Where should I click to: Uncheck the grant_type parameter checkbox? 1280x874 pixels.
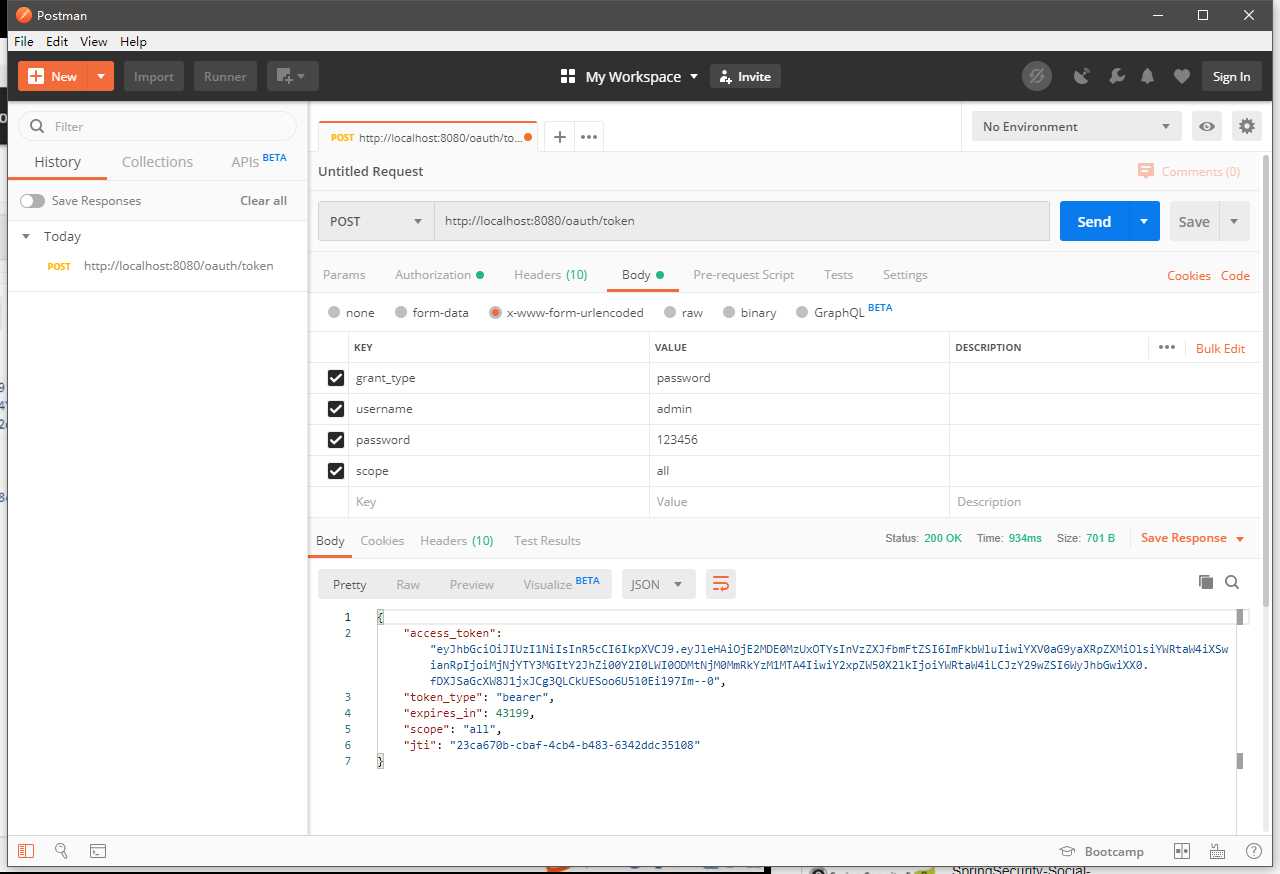(x=336, y=378)
